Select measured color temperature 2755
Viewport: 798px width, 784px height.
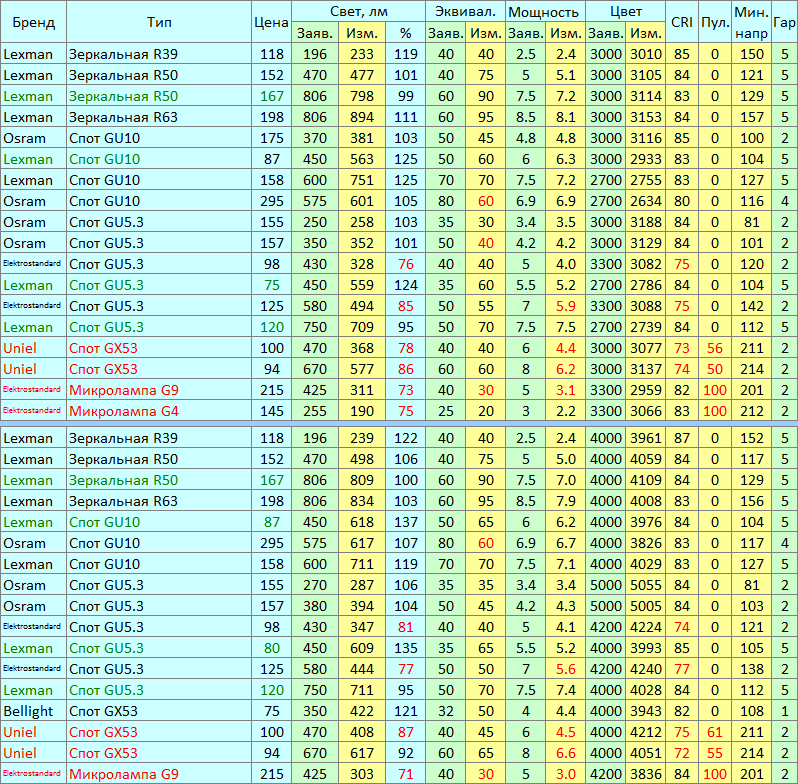[645, 180]
